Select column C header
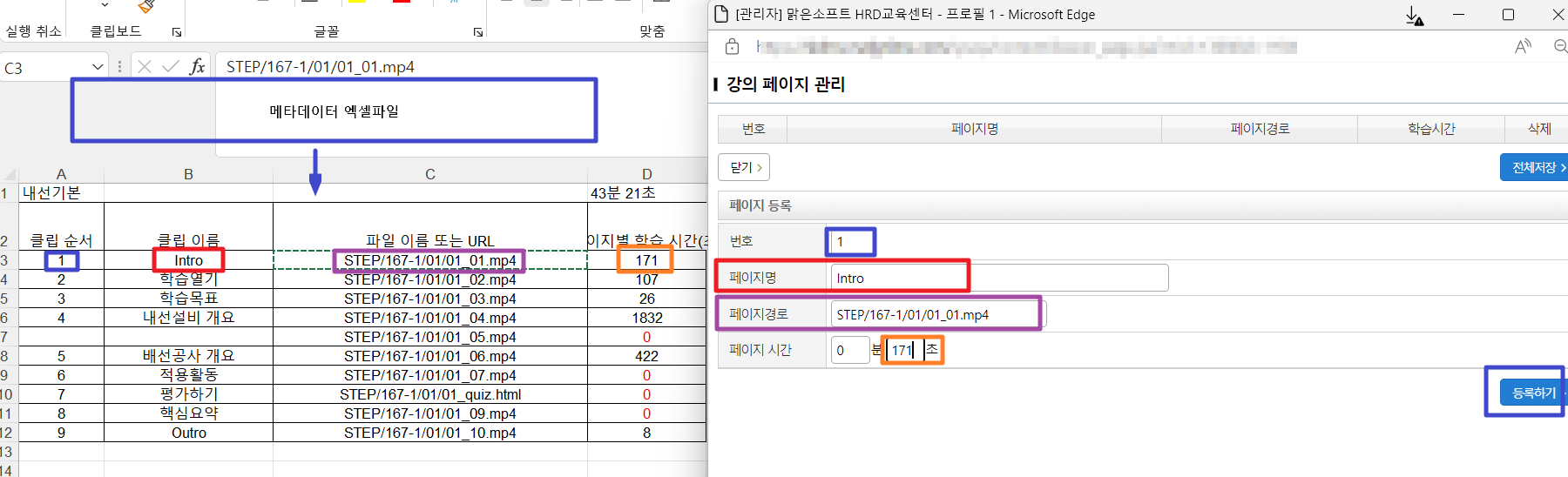Image resolution: width=1568 pixels, height=477 pixels. (x=430, y=174)
